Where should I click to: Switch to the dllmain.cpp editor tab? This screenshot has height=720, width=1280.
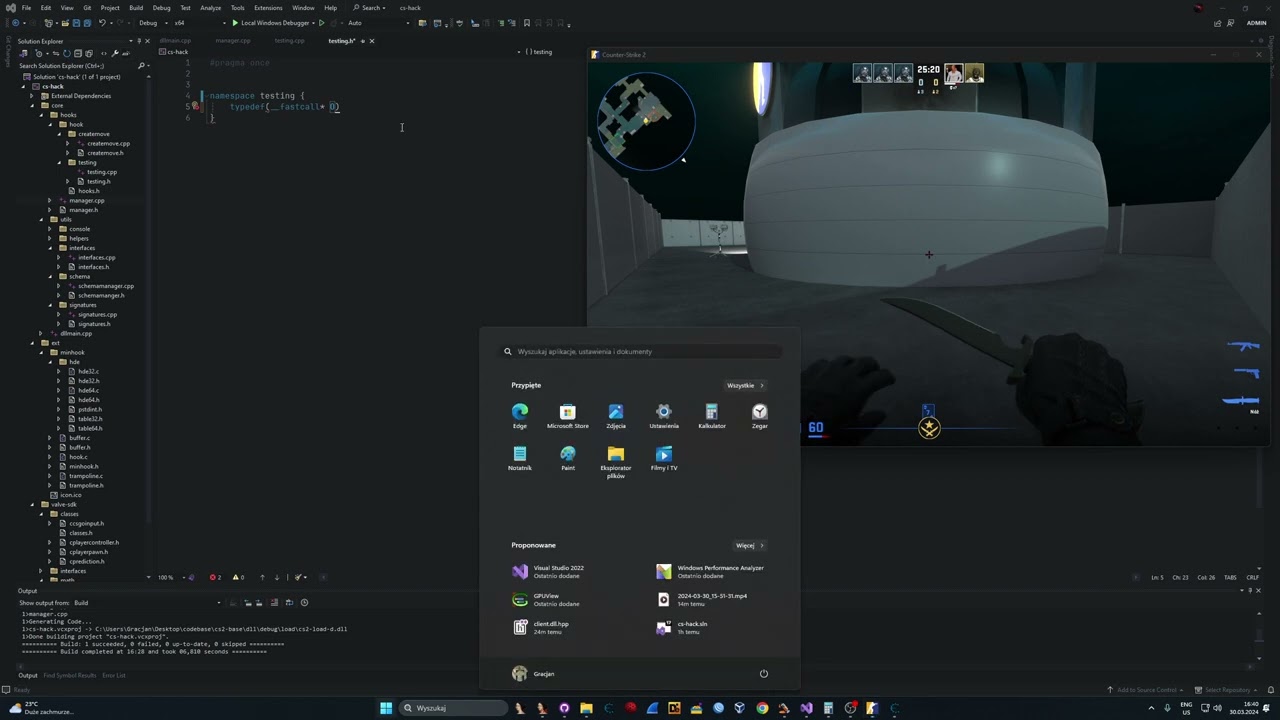click(x=175, y=41)
